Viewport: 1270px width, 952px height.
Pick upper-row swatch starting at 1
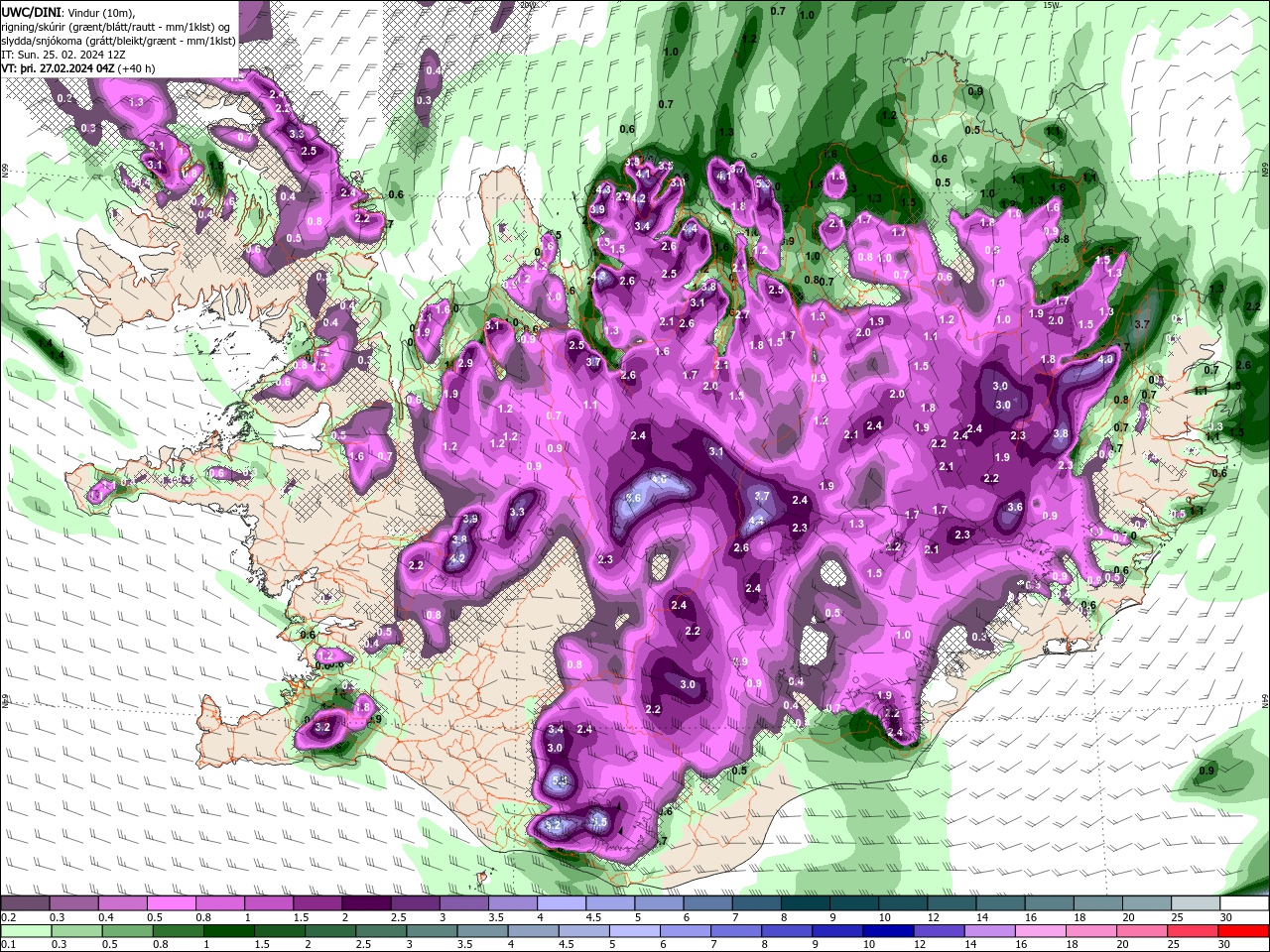click(x=268, y=903)
